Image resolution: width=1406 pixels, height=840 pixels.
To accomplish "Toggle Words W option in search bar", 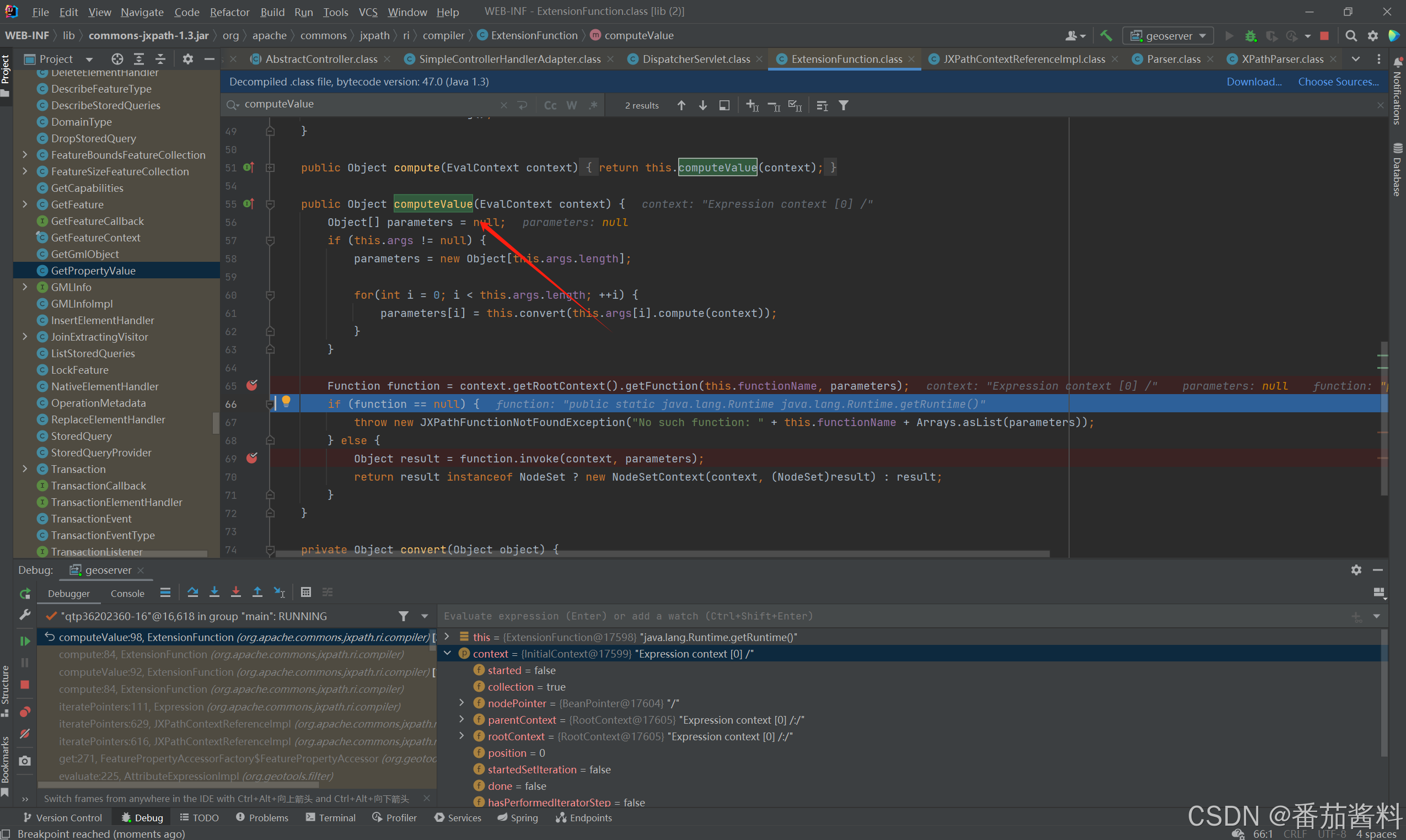I will (571, 105).
